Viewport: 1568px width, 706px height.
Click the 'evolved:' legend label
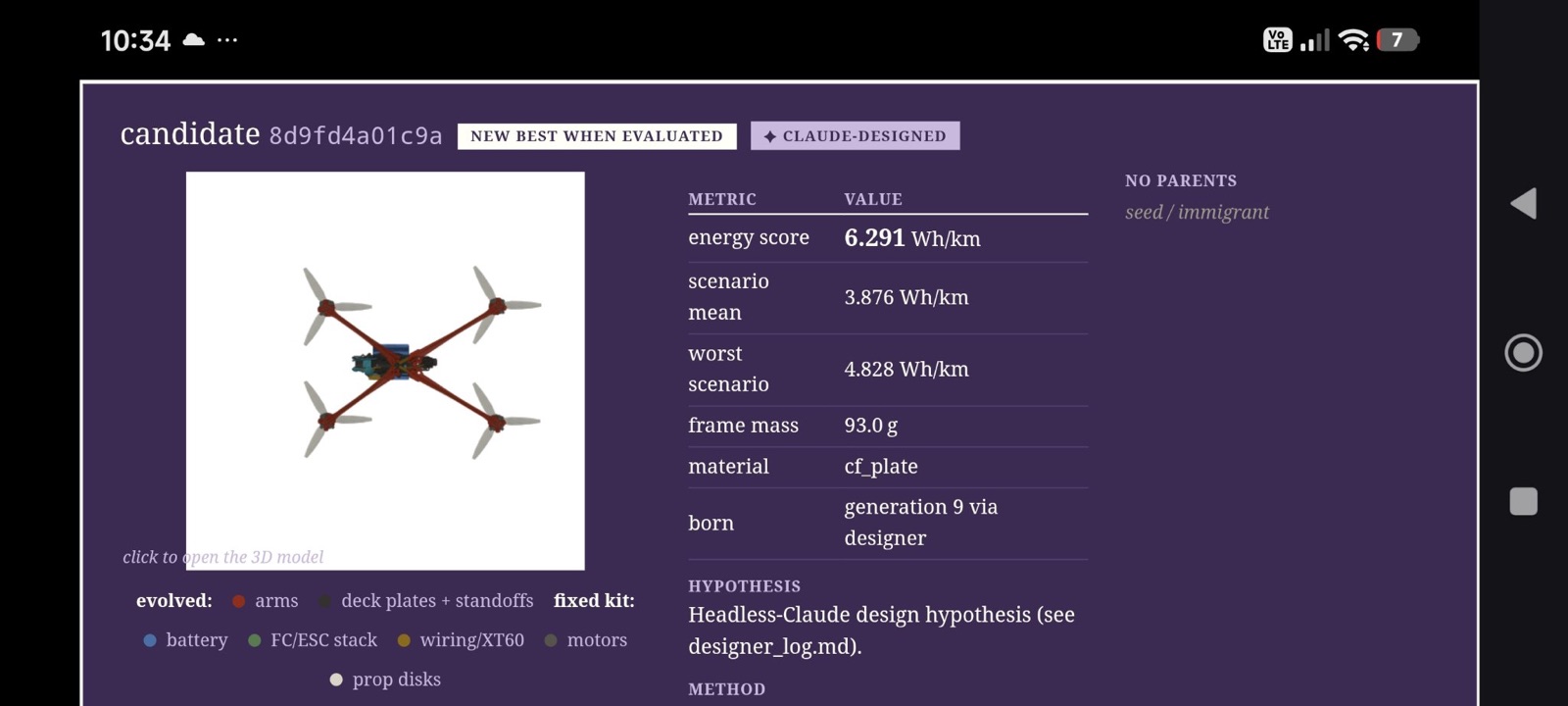tap(174, 601)
